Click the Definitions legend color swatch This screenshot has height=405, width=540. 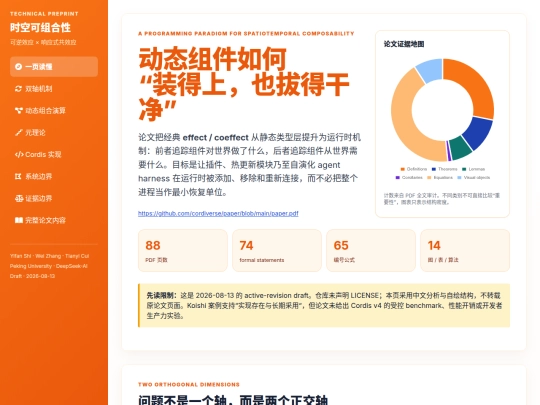(402, 169)
